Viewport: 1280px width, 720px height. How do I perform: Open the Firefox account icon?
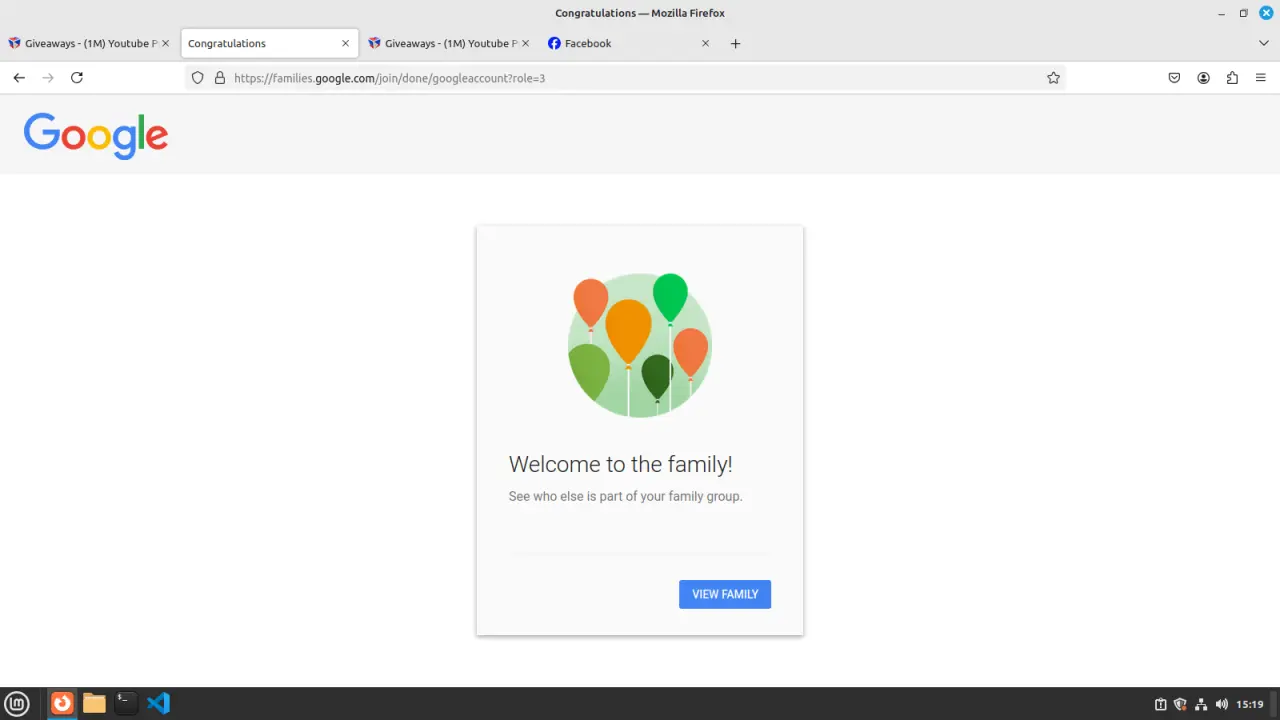[x=1204, y=78]
